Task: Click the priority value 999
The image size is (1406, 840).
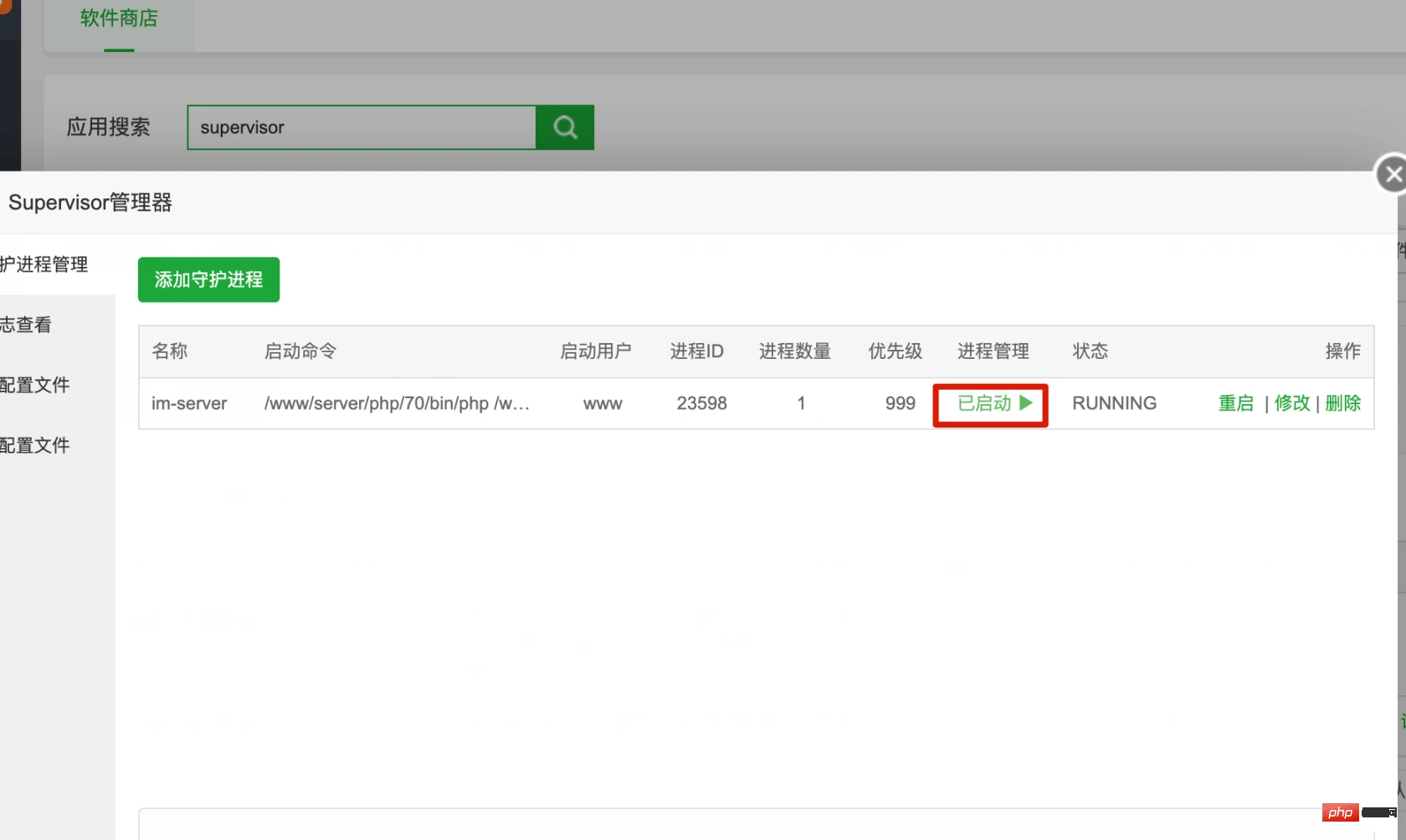Action: pyautogui.click(x=901, y=403)
